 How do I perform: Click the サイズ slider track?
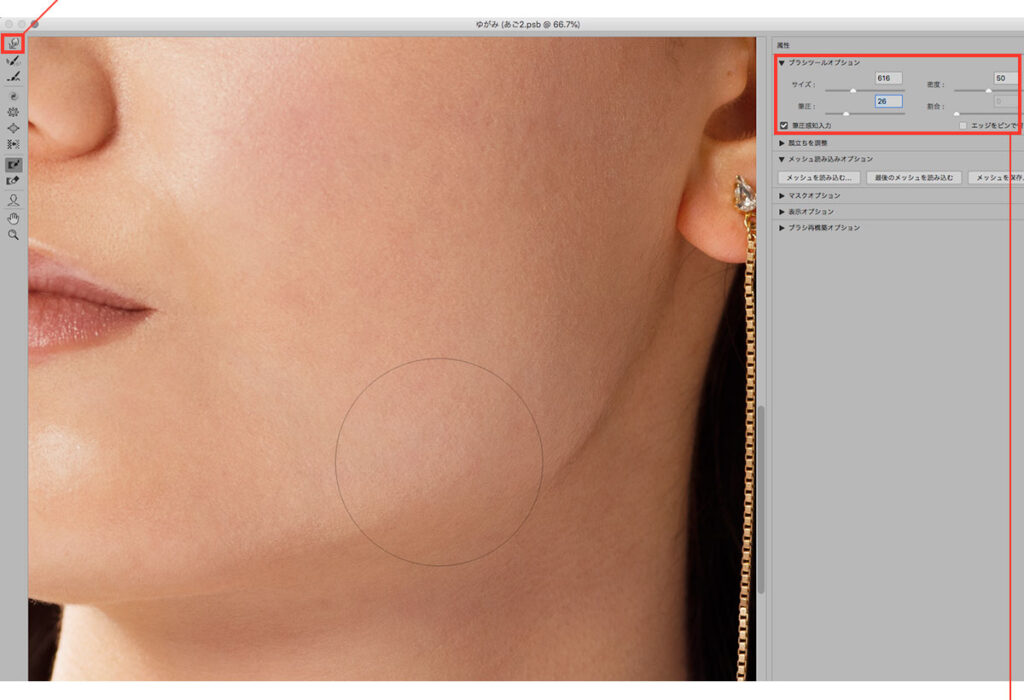(x=864, y=90)
